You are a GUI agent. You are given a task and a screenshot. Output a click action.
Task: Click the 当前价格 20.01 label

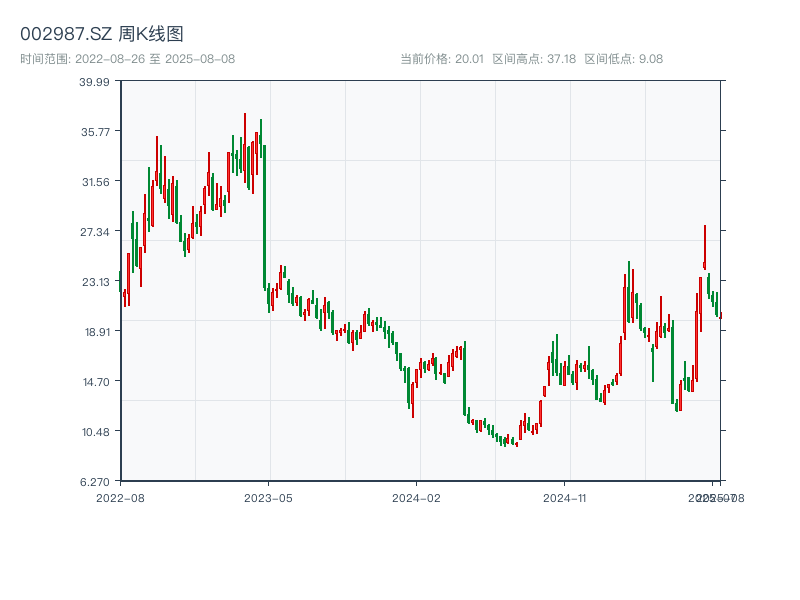tap(442, 59)
